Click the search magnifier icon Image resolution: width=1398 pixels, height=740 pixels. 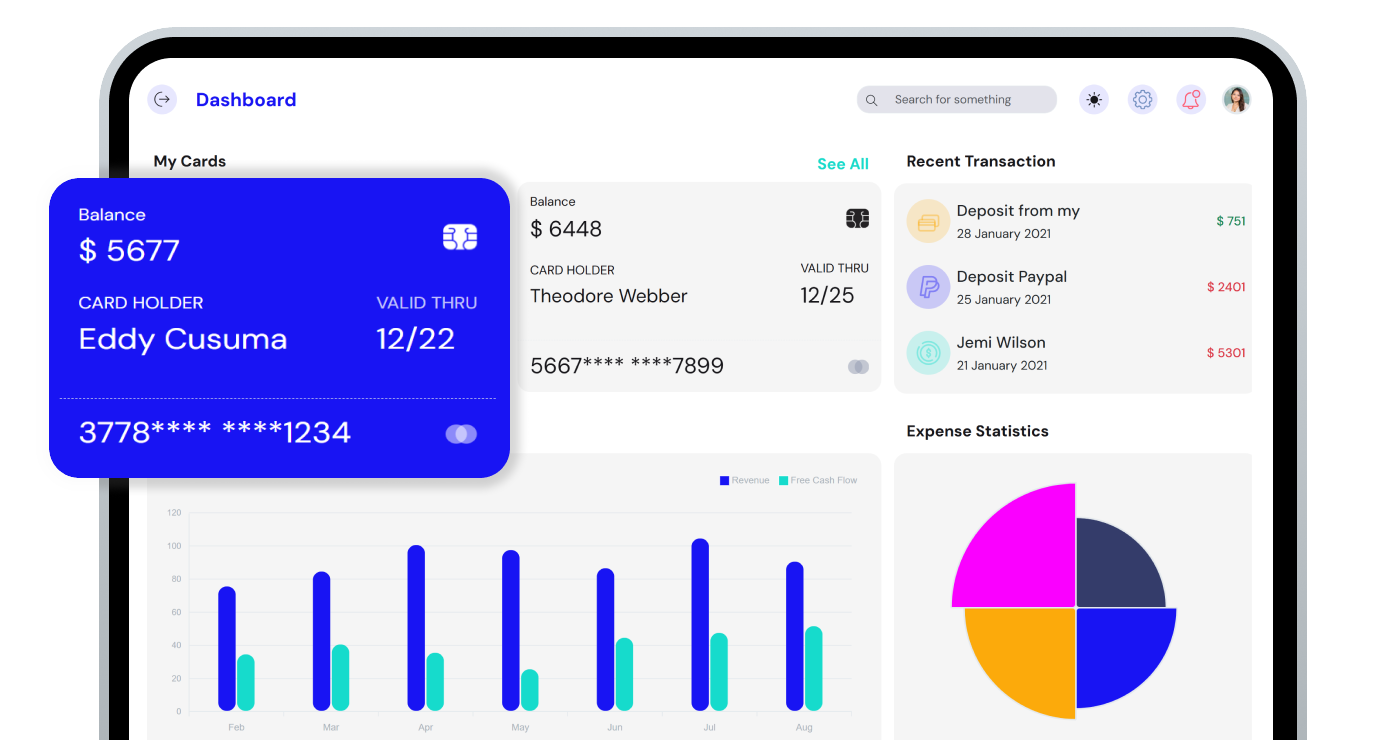pos(872,100)
